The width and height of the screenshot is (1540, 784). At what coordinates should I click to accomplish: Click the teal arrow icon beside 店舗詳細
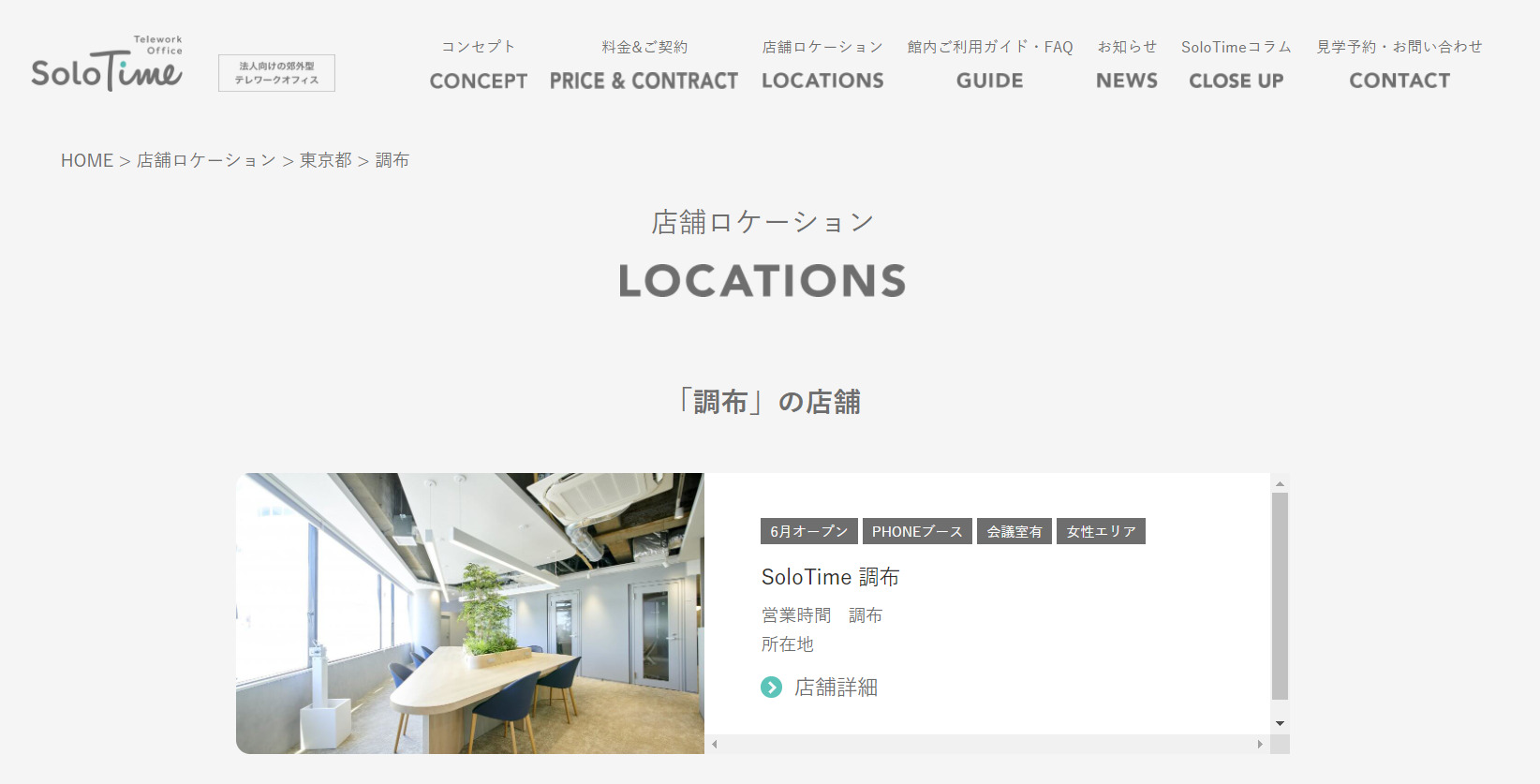771,688
